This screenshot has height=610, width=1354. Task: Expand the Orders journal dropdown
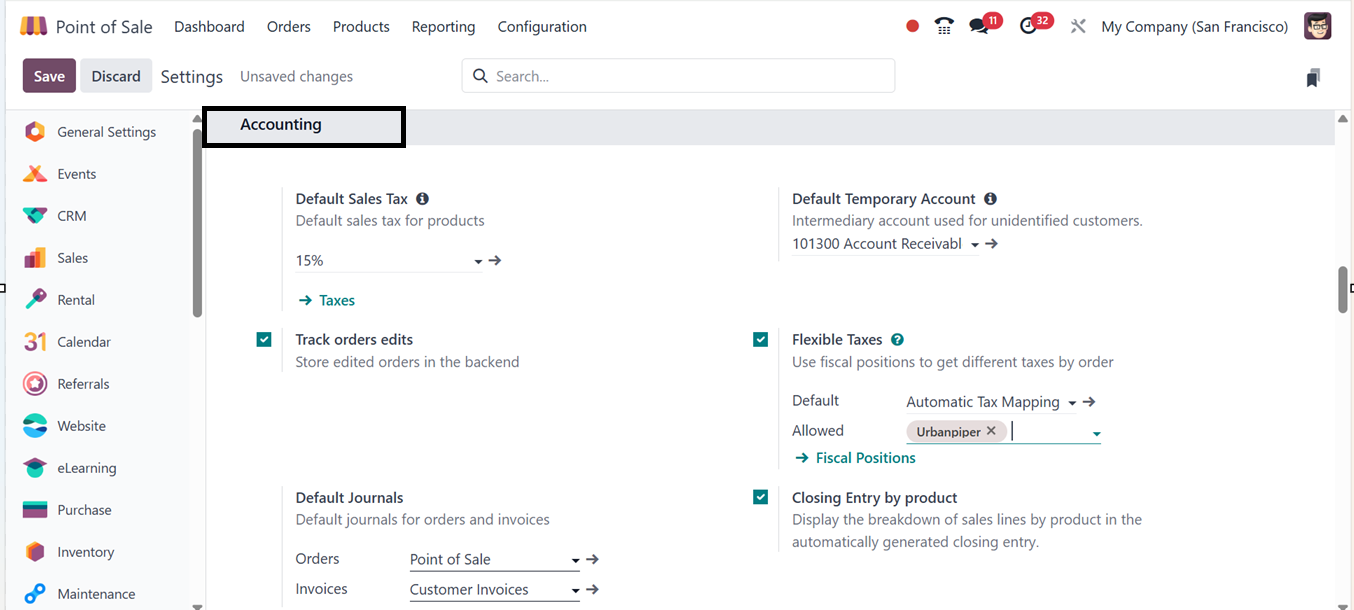pos(575,561)
